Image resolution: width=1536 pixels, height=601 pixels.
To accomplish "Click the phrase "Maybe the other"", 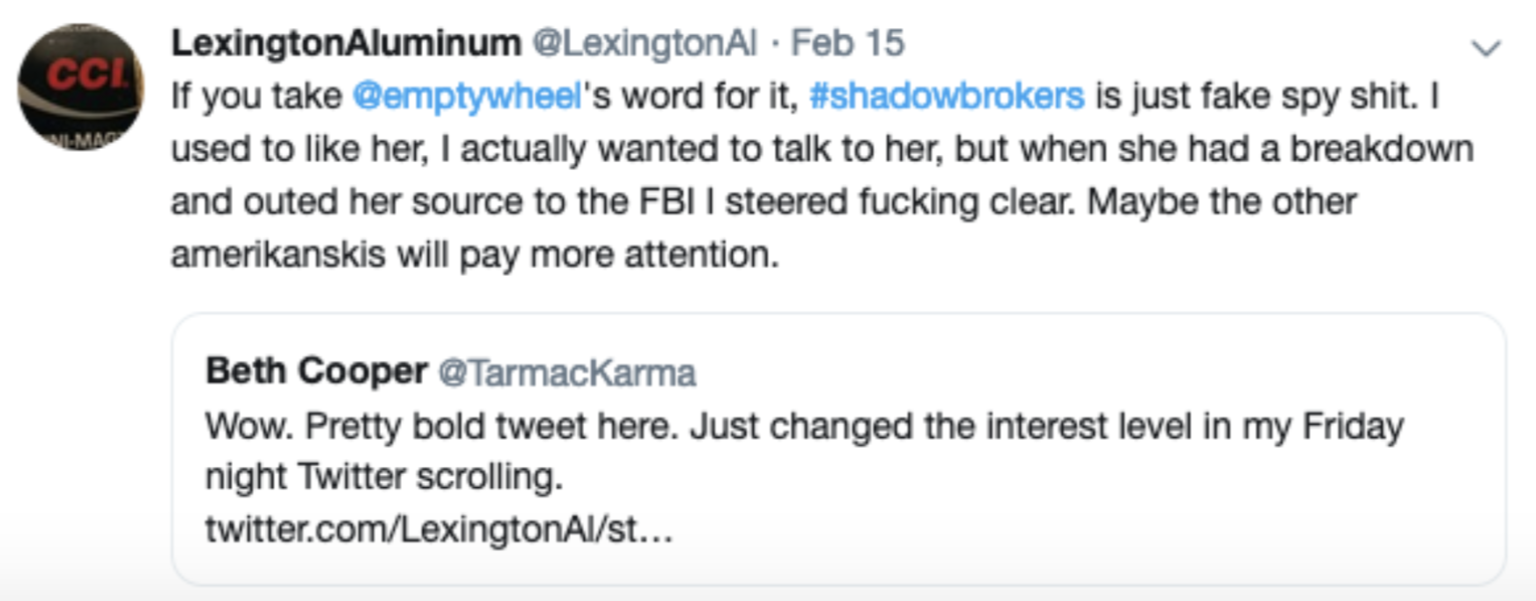I will (1221, 202).
